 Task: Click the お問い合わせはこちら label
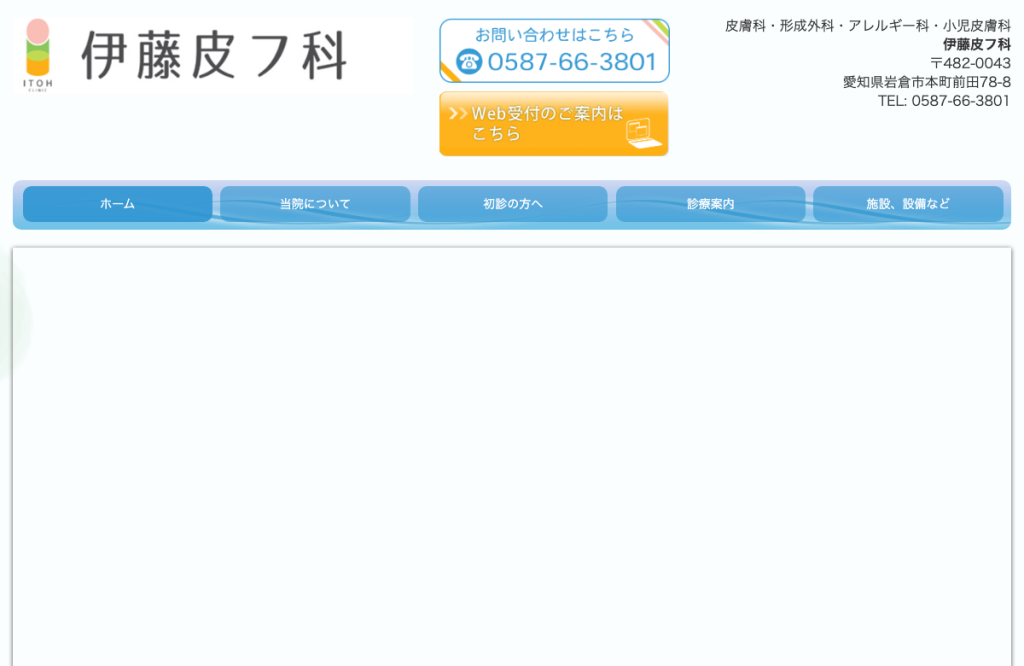click(x=554, y=34)
